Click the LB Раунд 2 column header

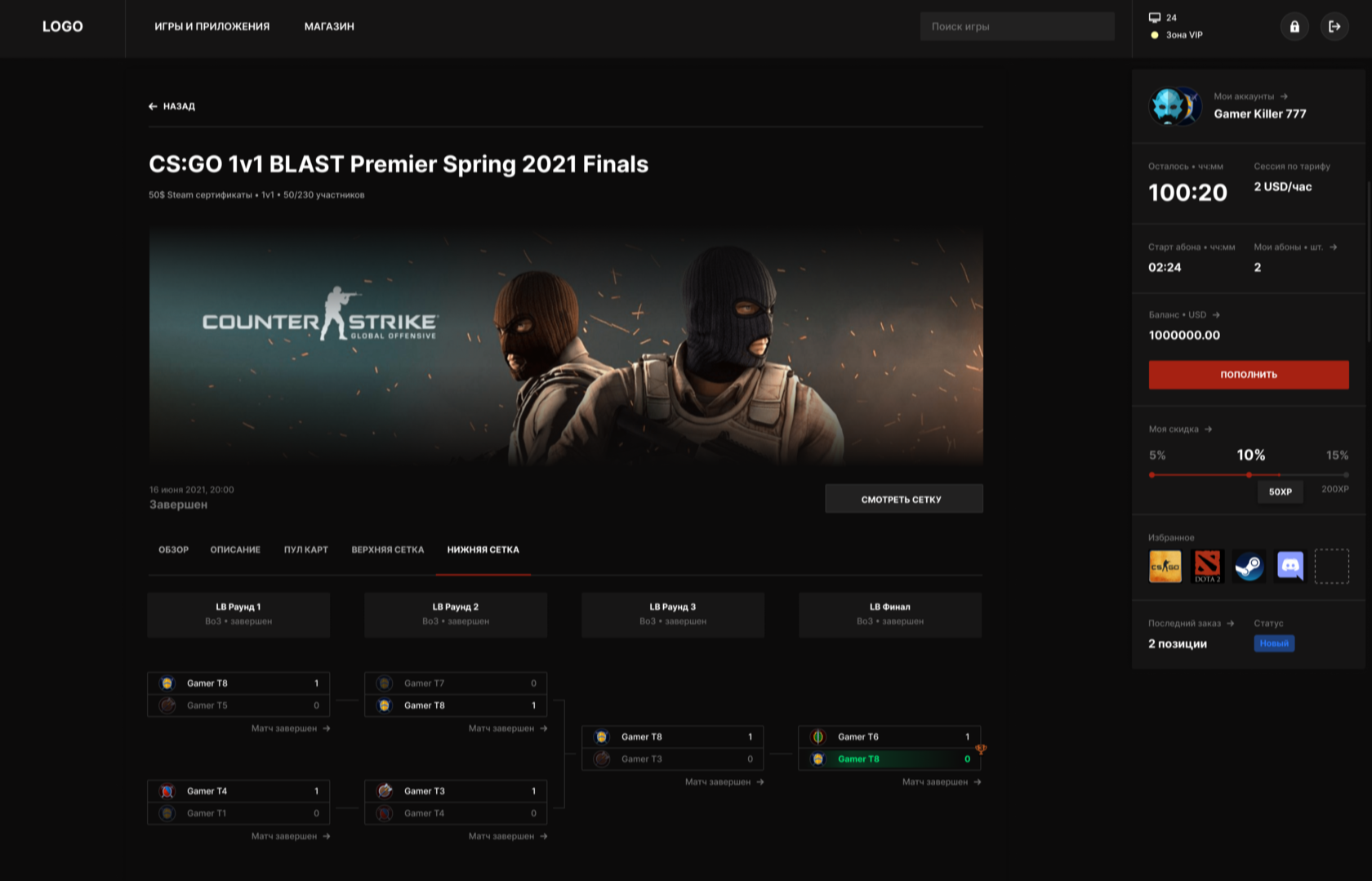456,615
